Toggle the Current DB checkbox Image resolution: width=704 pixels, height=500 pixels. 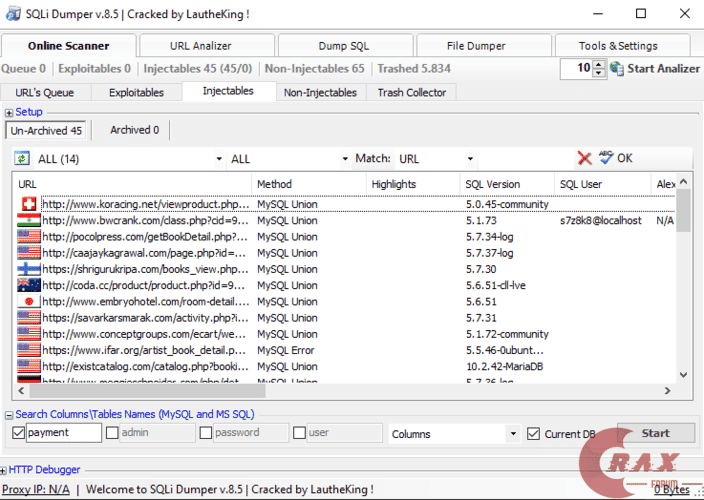click(533, 434)
